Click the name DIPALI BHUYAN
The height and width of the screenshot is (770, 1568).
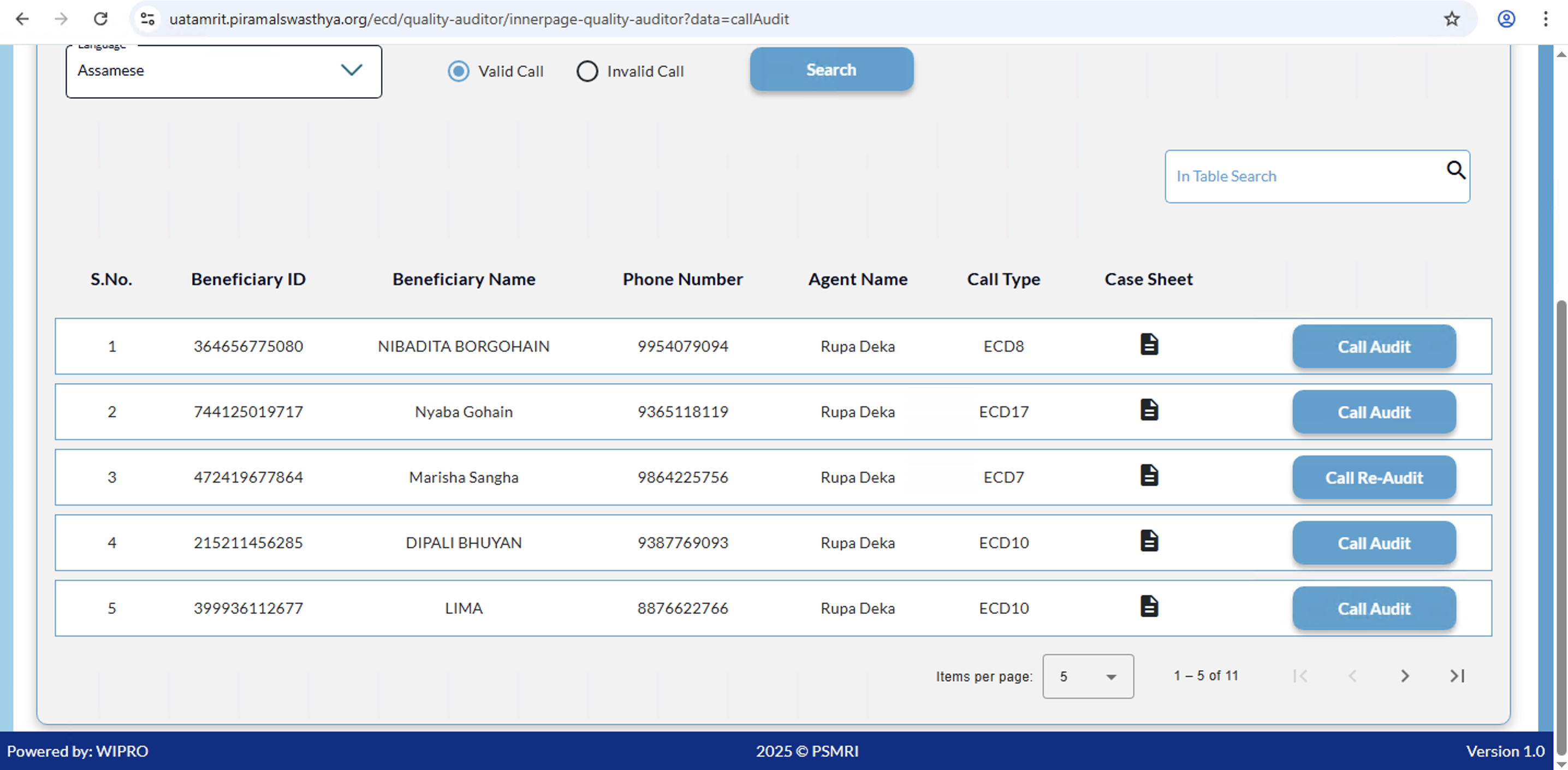[x=464, y=543]
